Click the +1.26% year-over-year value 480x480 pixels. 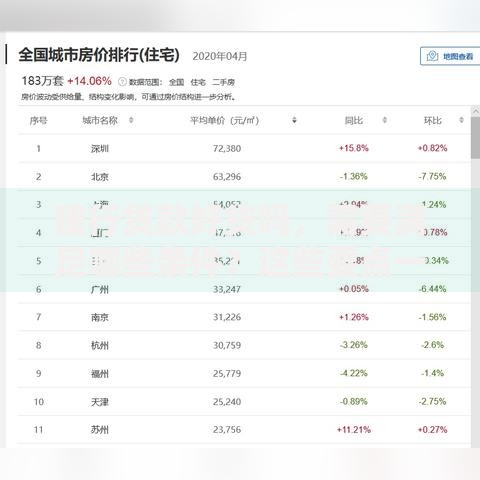coord(354,317)
